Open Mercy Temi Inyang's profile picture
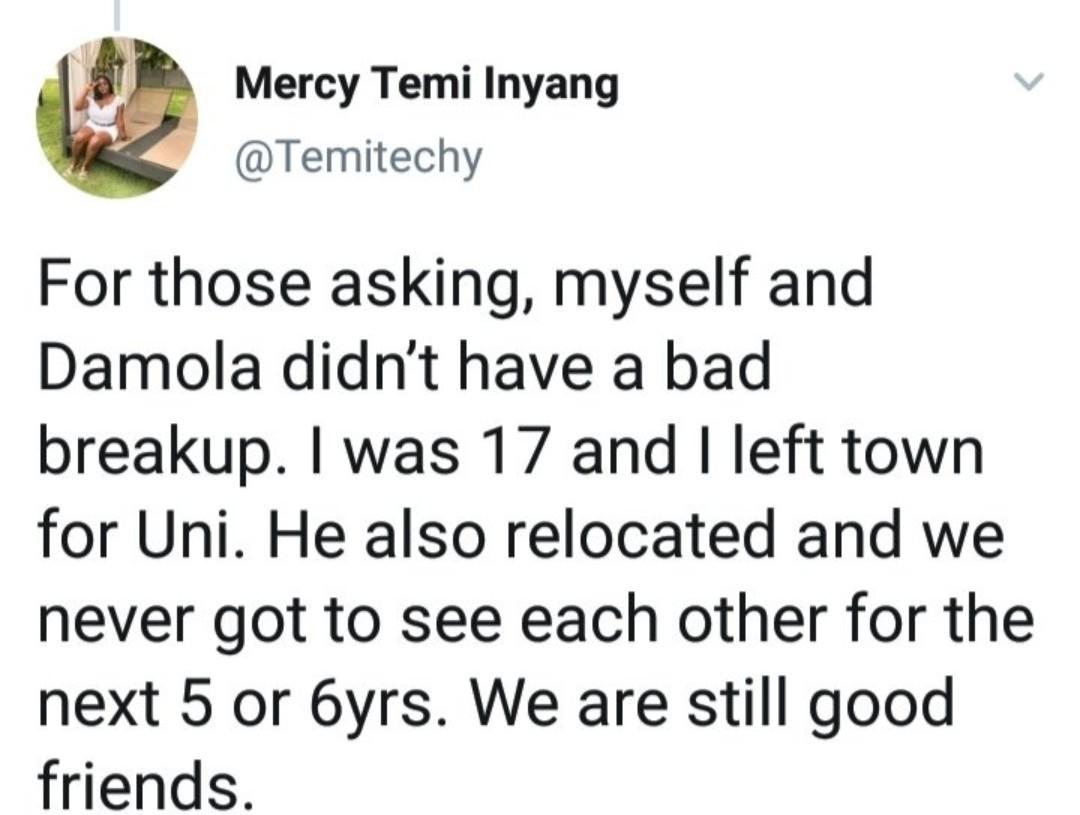The height and width of the screenshot is (815, 1080). [x=117, y=118]
